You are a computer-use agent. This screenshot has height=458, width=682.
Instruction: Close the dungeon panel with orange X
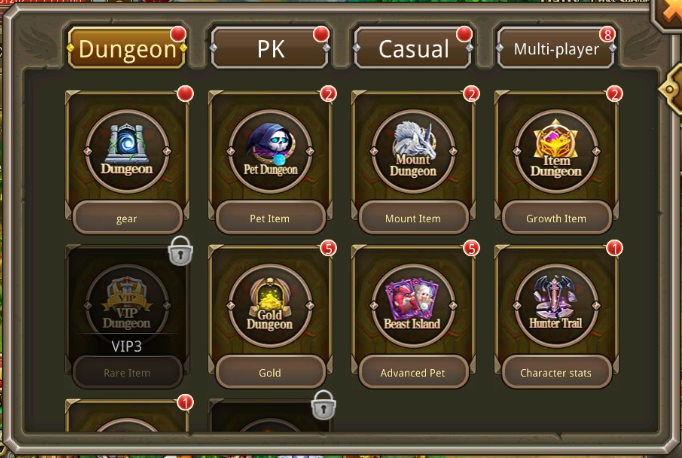pos(669,12)
